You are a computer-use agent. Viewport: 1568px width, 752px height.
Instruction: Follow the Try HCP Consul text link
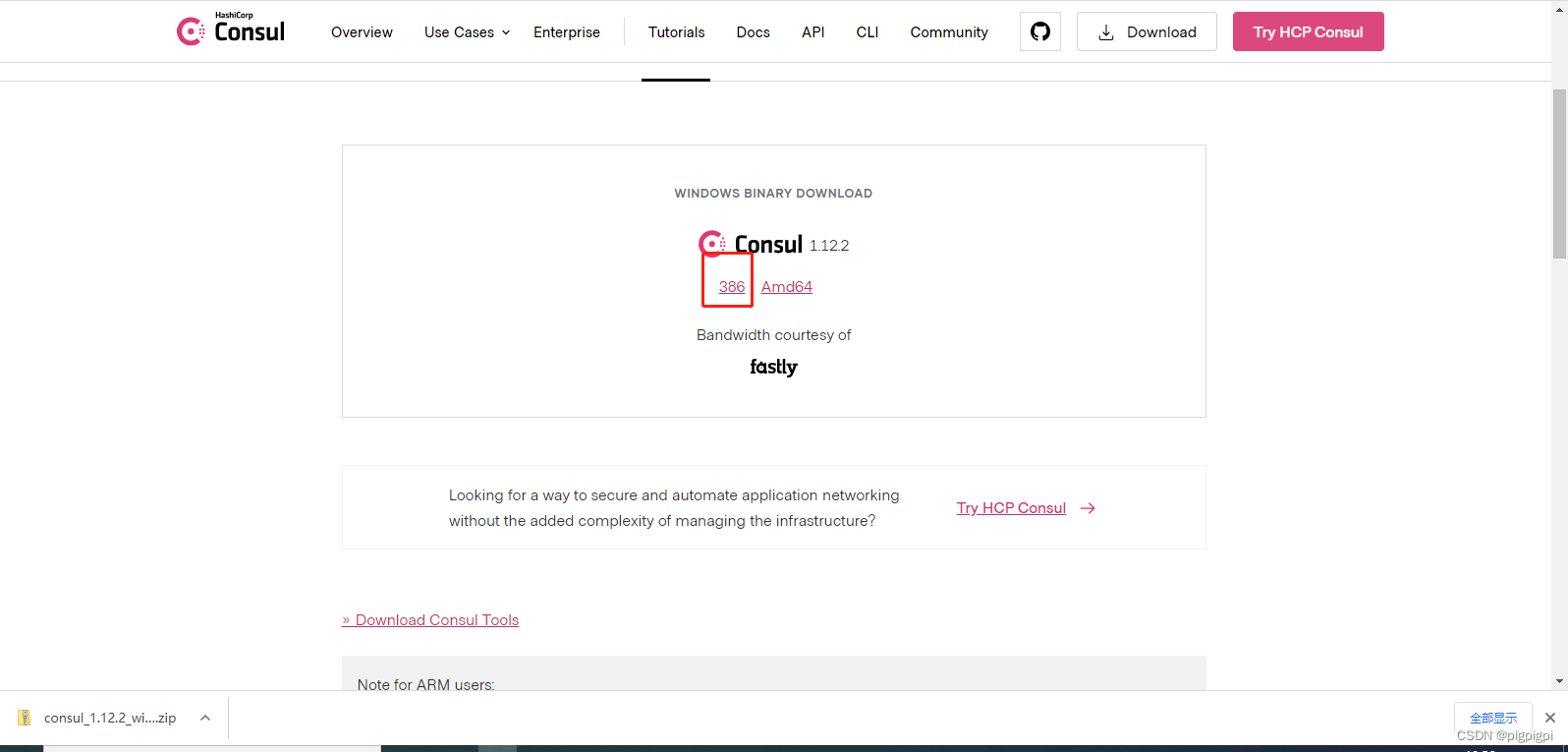click(x=1011, y=508)
